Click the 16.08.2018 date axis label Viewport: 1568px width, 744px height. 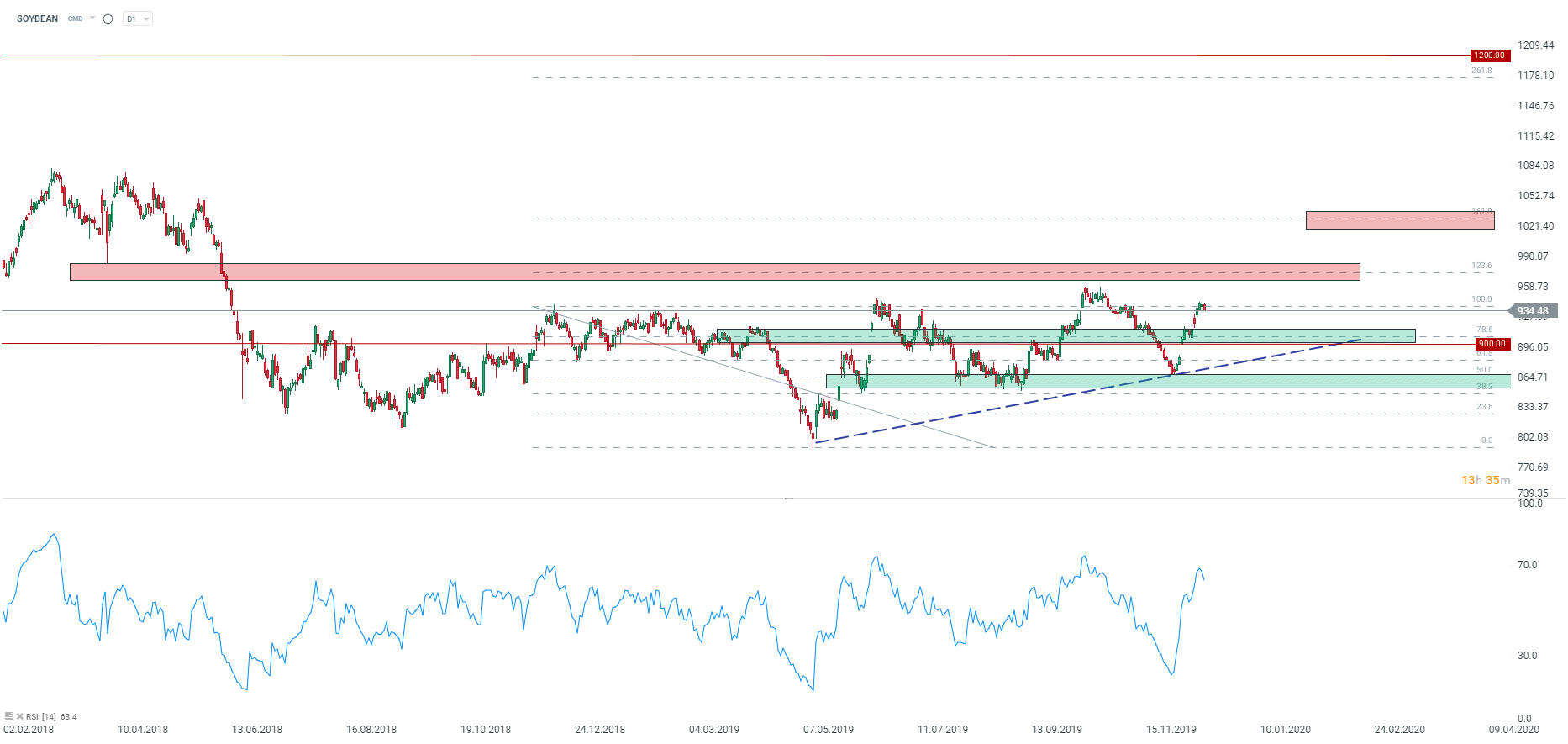point(371,730)
